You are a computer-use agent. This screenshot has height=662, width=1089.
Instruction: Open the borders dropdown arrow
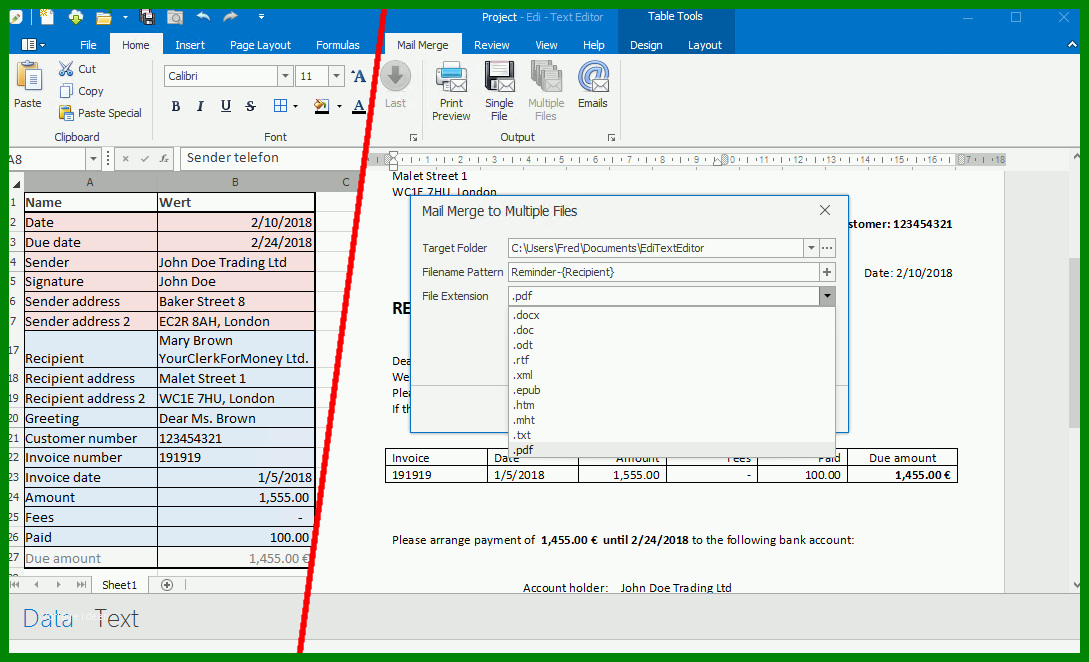(295, 106)
